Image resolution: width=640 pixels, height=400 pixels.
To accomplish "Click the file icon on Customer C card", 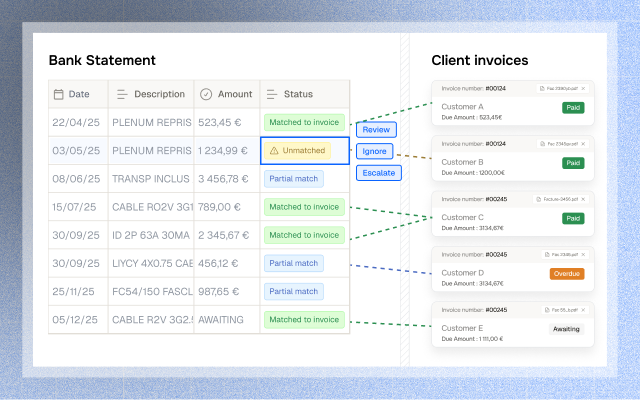I will tap(539, 199).
